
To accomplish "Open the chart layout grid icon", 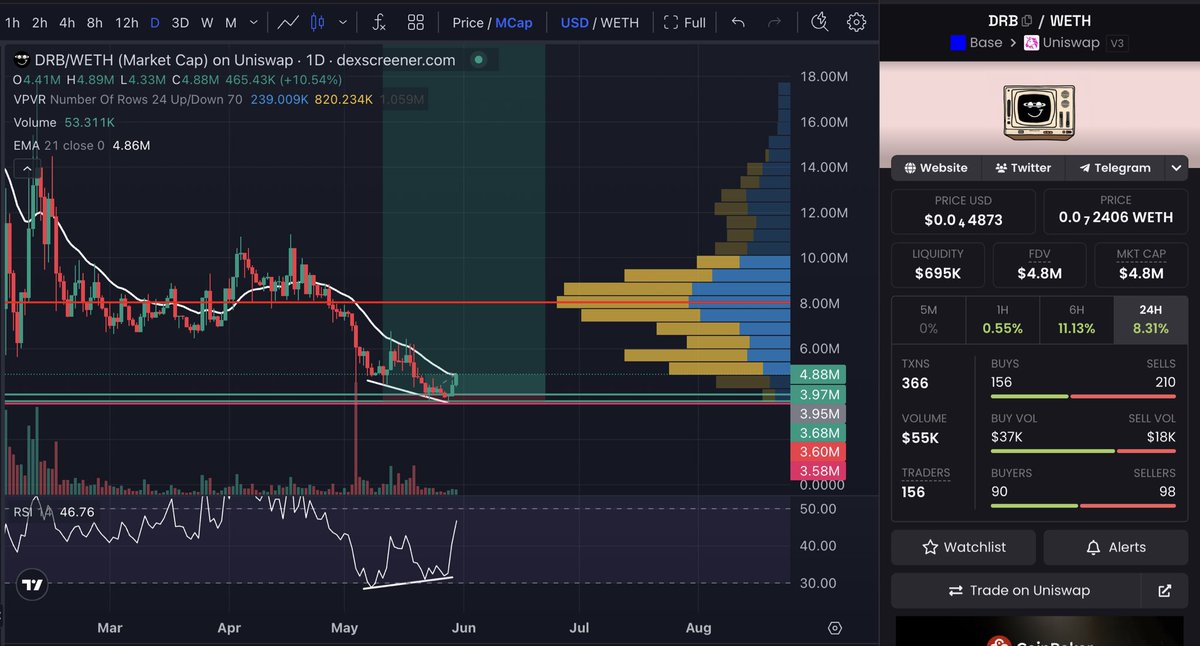I will tap(416, 22).
